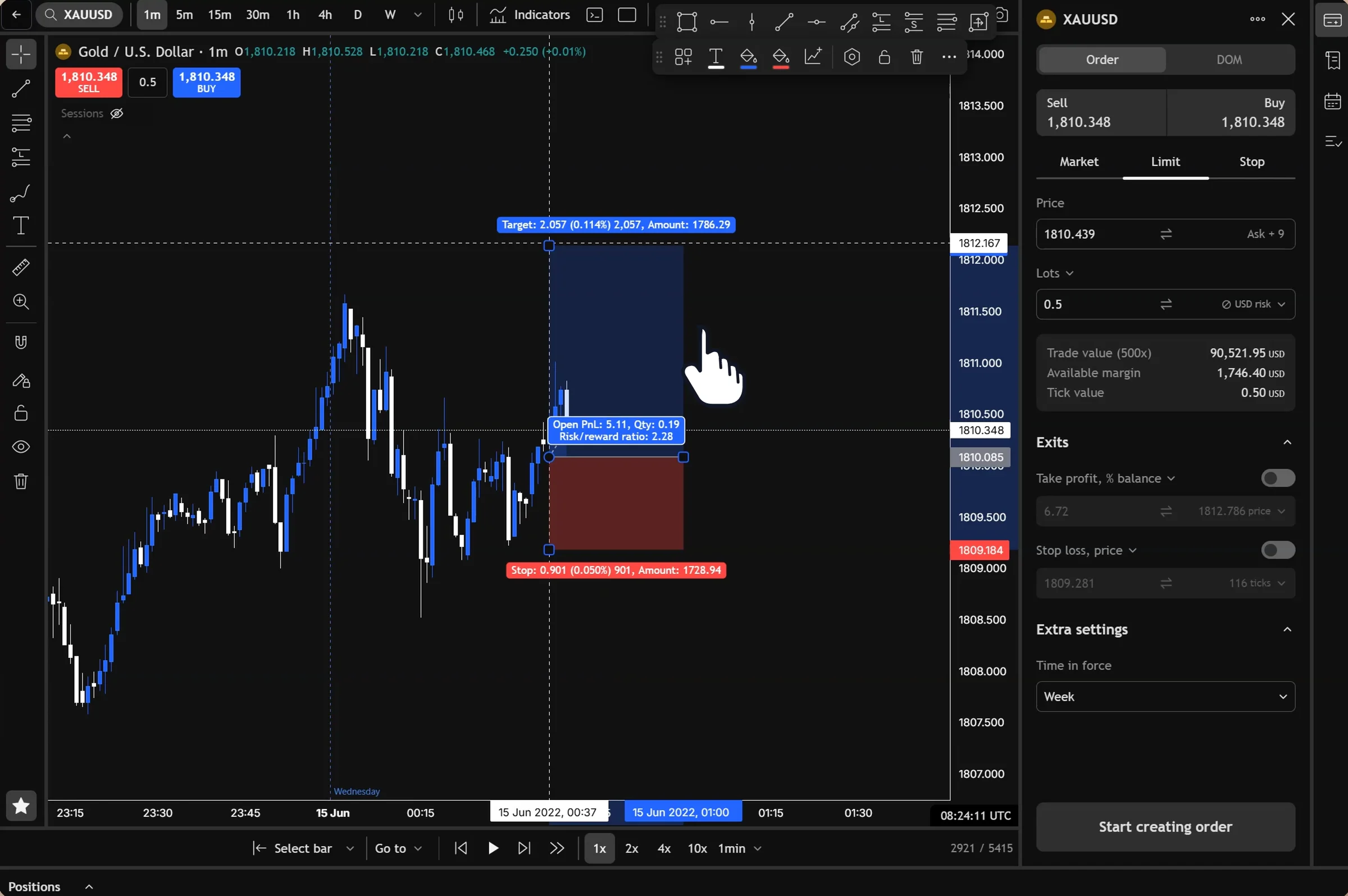This screenshot has width=1348, height=896.
Task: Lock the selected drawing
Action: click(x=885, y=57)
